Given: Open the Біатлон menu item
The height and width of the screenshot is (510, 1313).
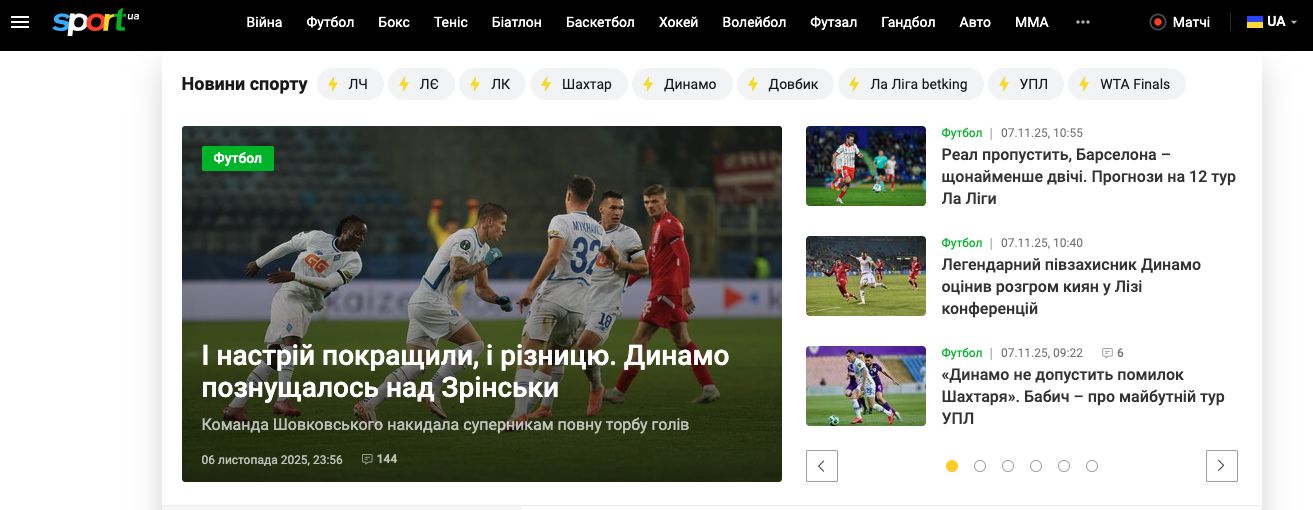Looking at the screenshot, I should point(516,22).
